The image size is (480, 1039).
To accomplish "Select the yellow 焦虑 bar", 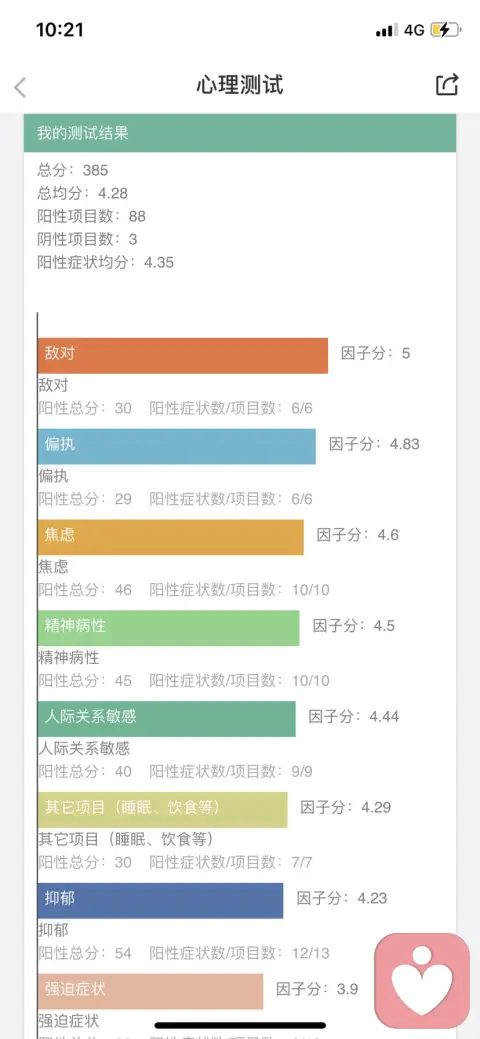I will [171, 537].
